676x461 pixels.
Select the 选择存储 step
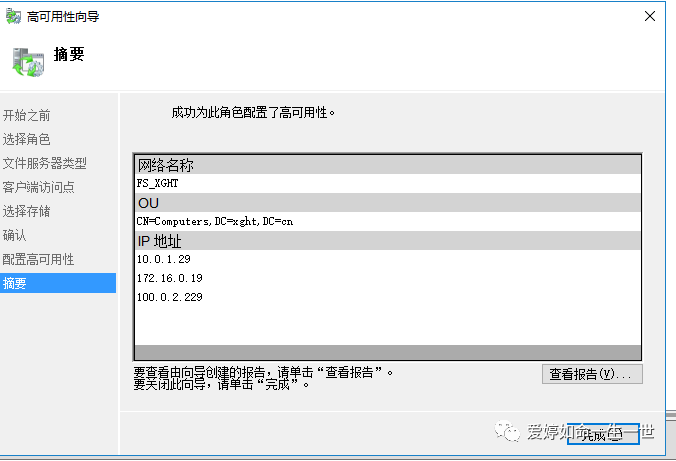tap(27, 211)
